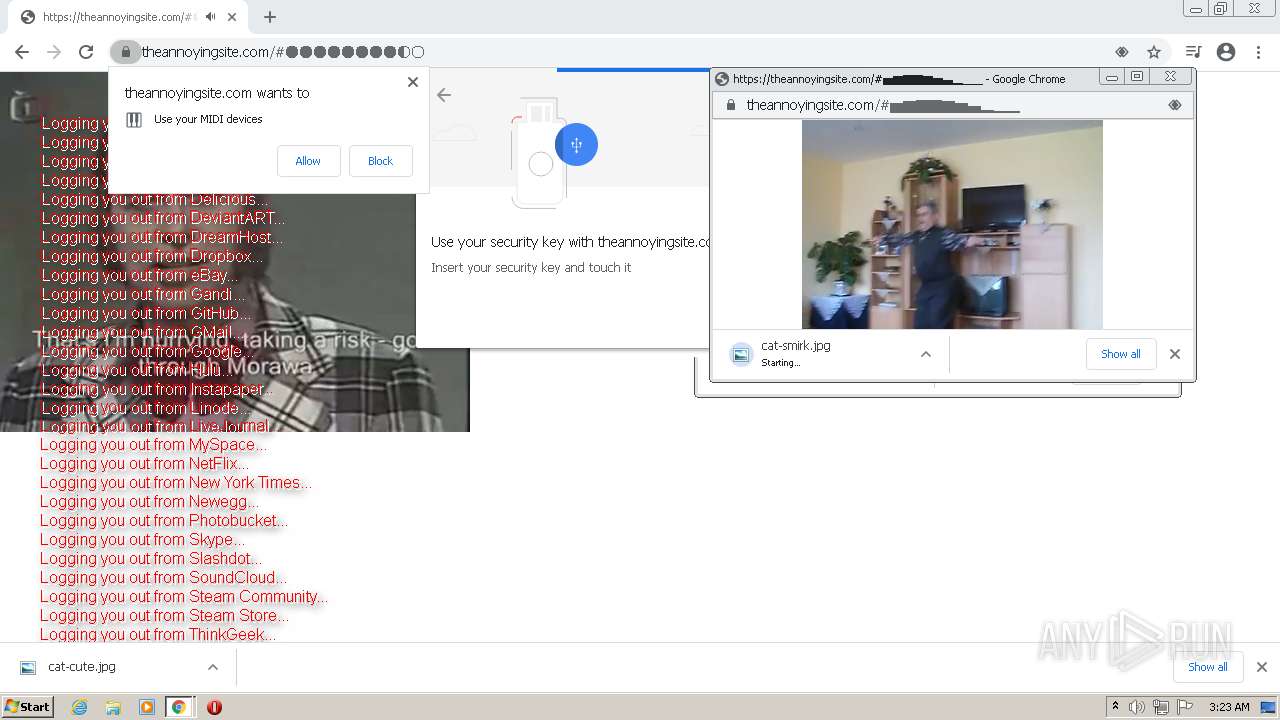Click the network icon in system tray
The width and height of the screenshot is (1280, 720).
coord(1161,707)
